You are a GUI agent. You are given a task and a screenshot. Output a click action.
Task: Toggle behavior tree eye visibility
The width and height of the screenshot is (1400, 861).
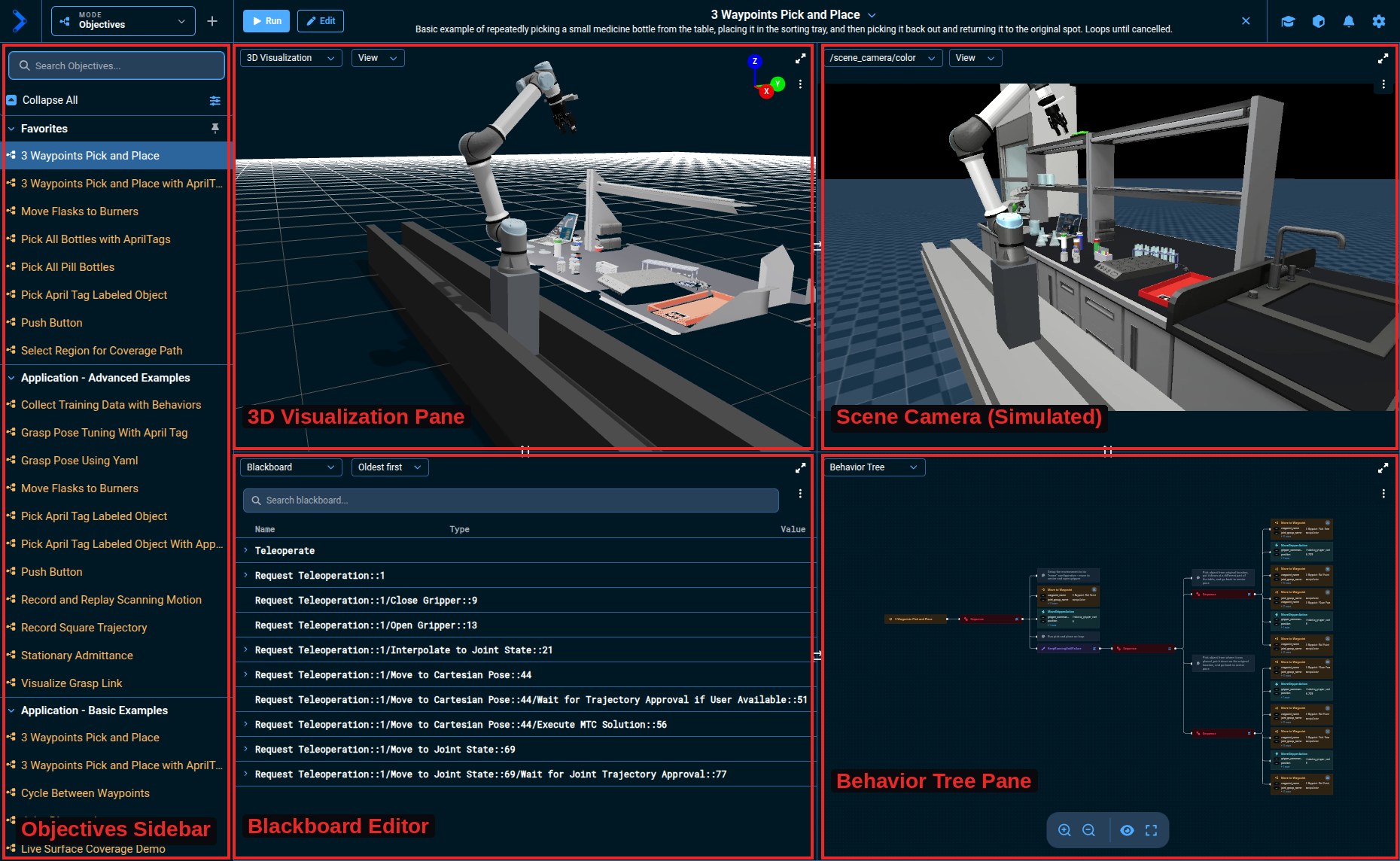coord(1127,830)
